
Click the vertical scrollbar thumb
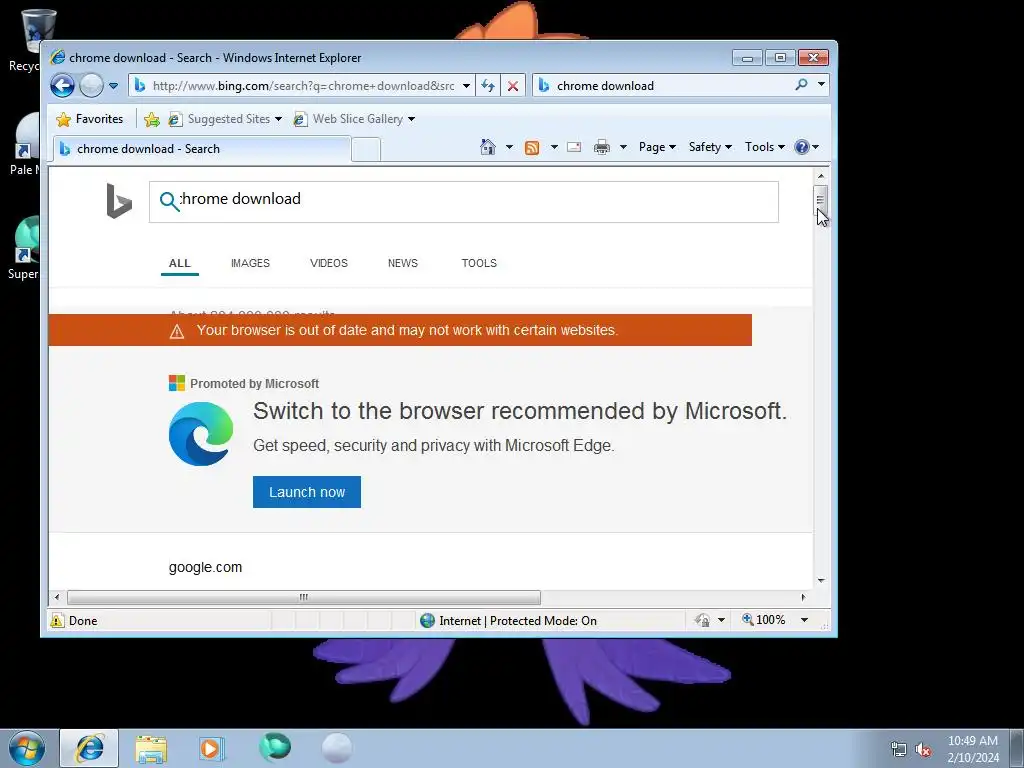[x=821, y=200]
